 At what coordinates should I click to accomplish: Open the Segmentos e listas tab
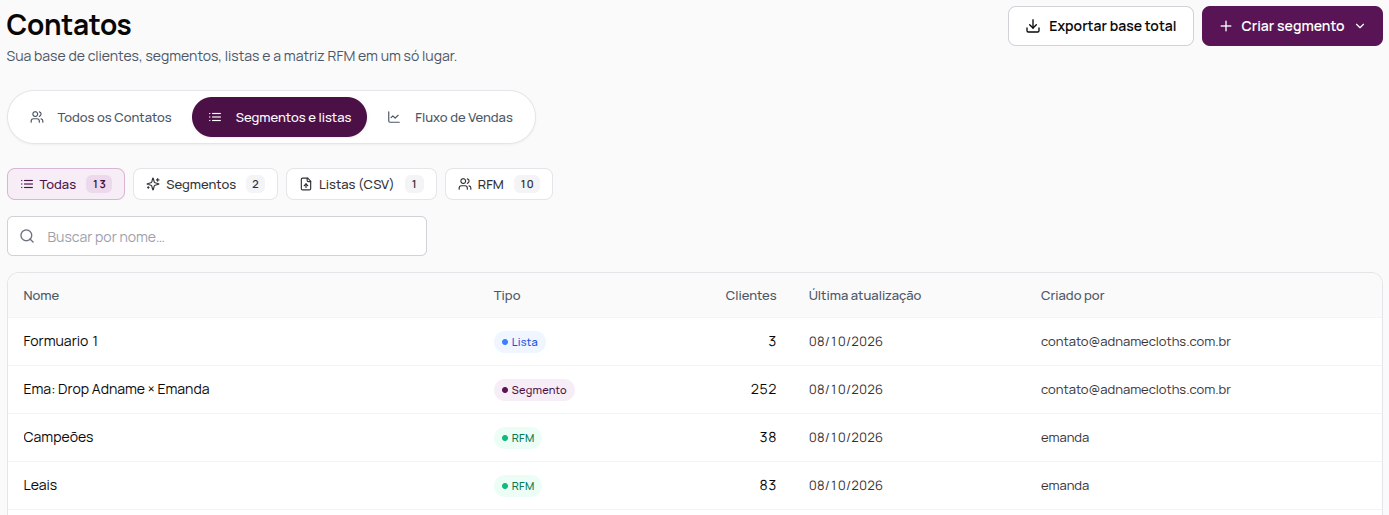coord(279,117)
